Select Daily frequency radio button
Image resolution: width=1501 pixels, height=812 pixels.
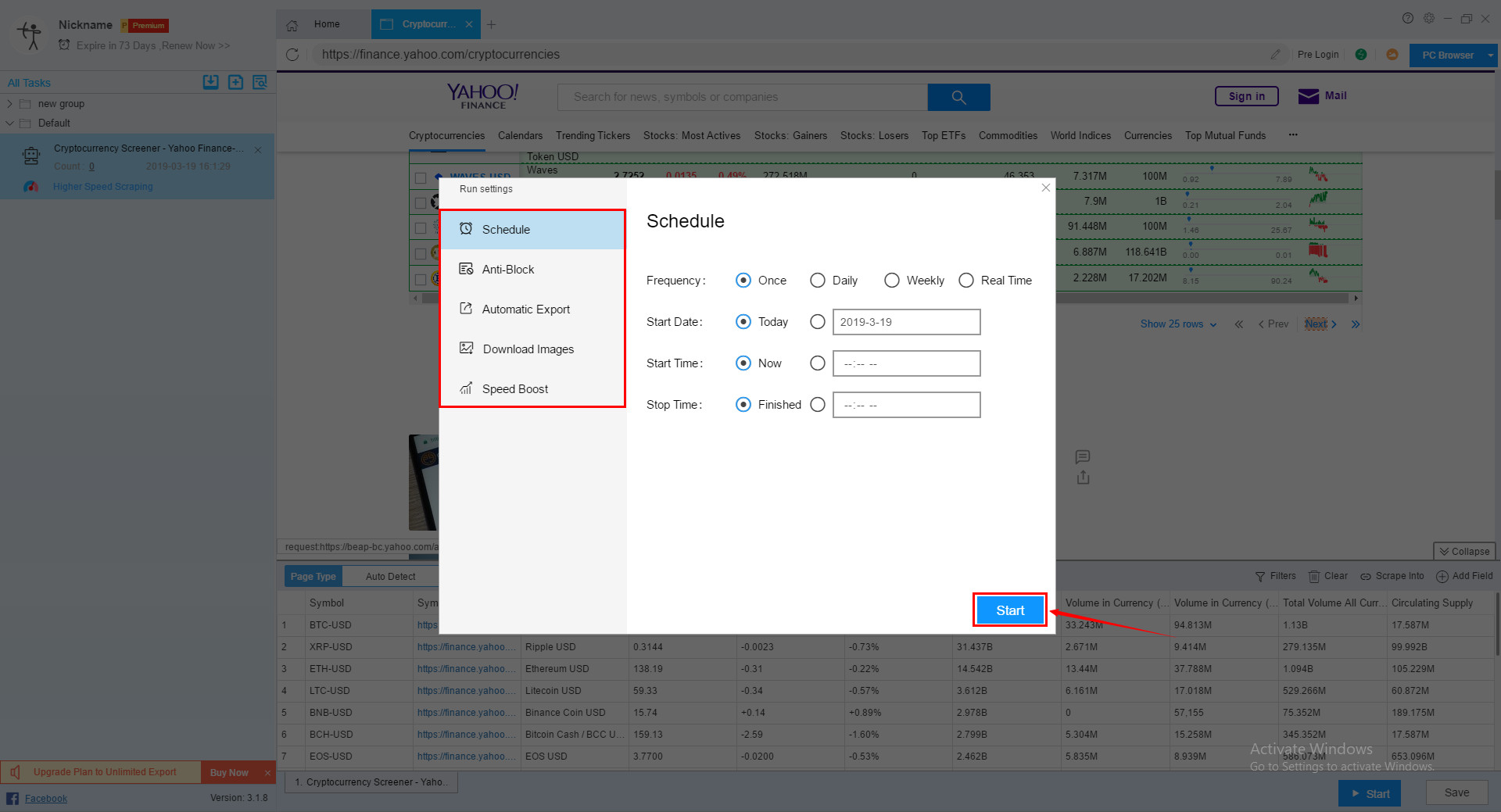click(x=818, y=281)
